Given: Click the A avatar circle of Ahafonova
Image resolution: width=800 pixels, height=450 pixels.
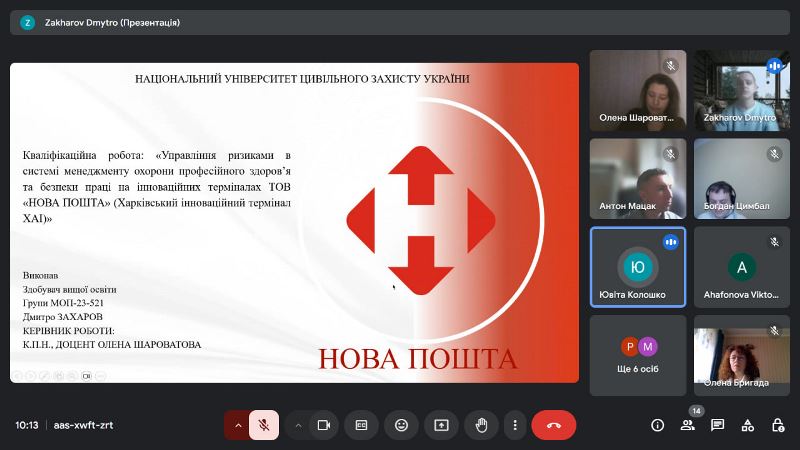Looking at the screenshot, I should point(742,266).
